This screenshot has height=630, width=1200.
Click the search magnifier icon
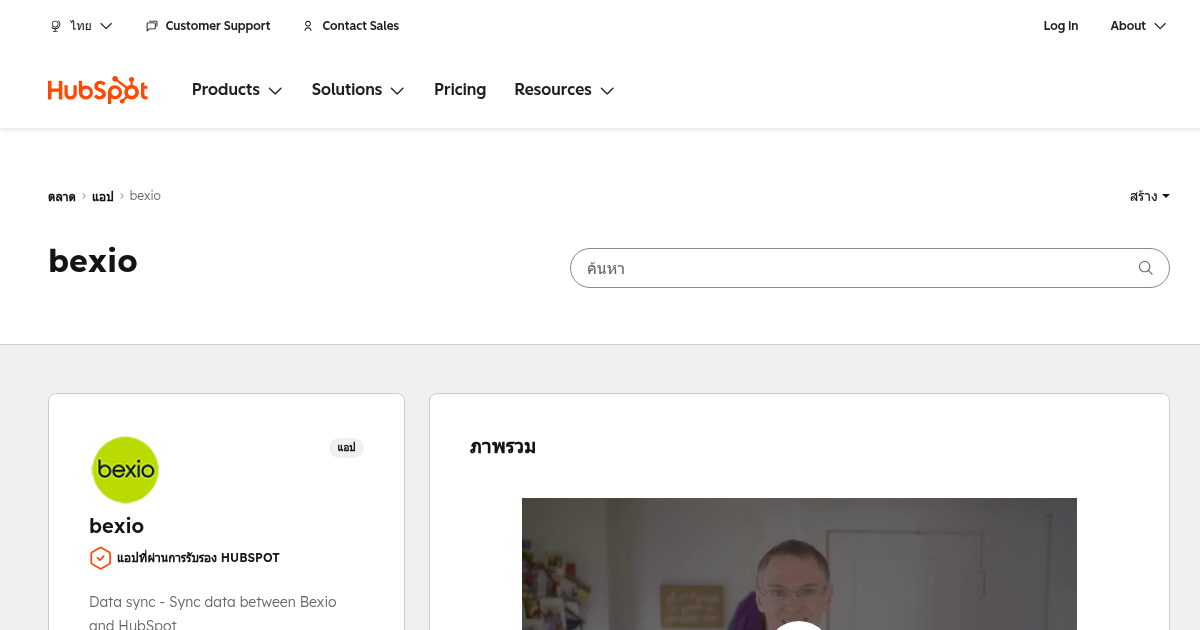[1146, 268]
